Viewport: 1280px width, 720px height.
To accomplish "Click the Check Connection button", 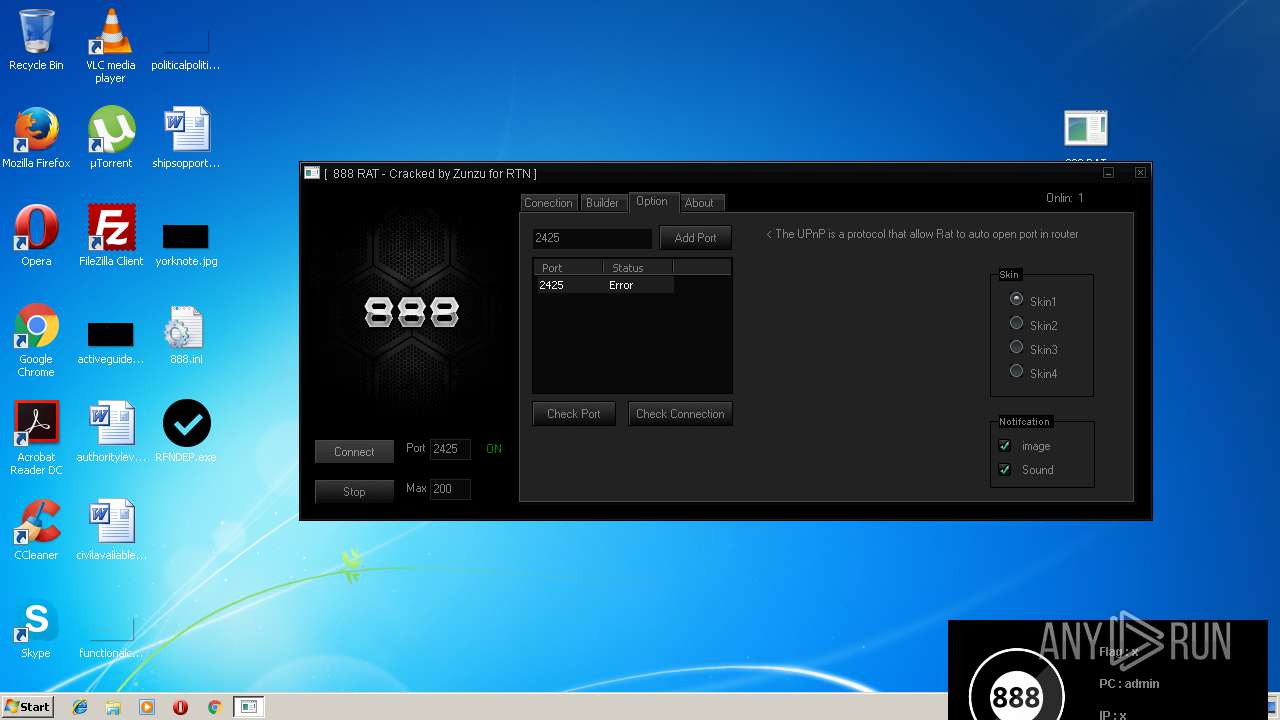I will [680, 414].
